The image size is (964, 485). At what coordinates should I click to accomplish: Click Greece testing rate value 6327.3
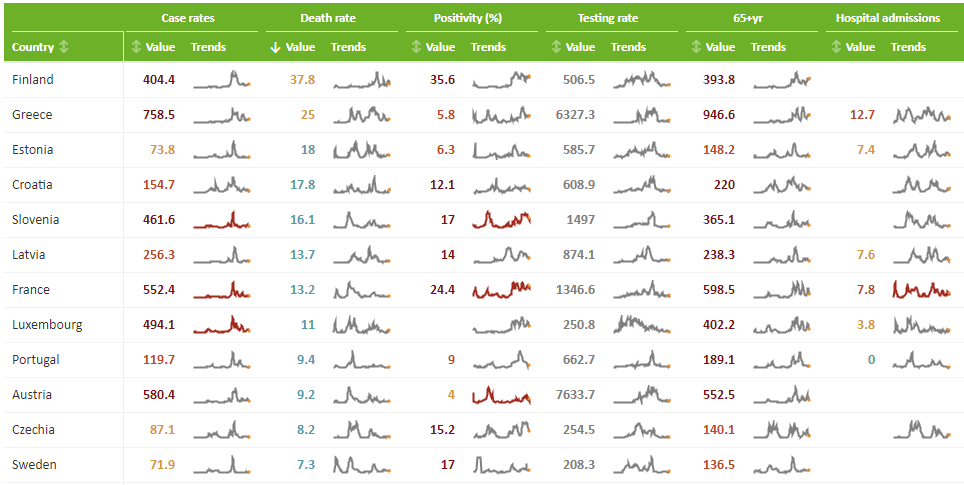pos(575,115)
